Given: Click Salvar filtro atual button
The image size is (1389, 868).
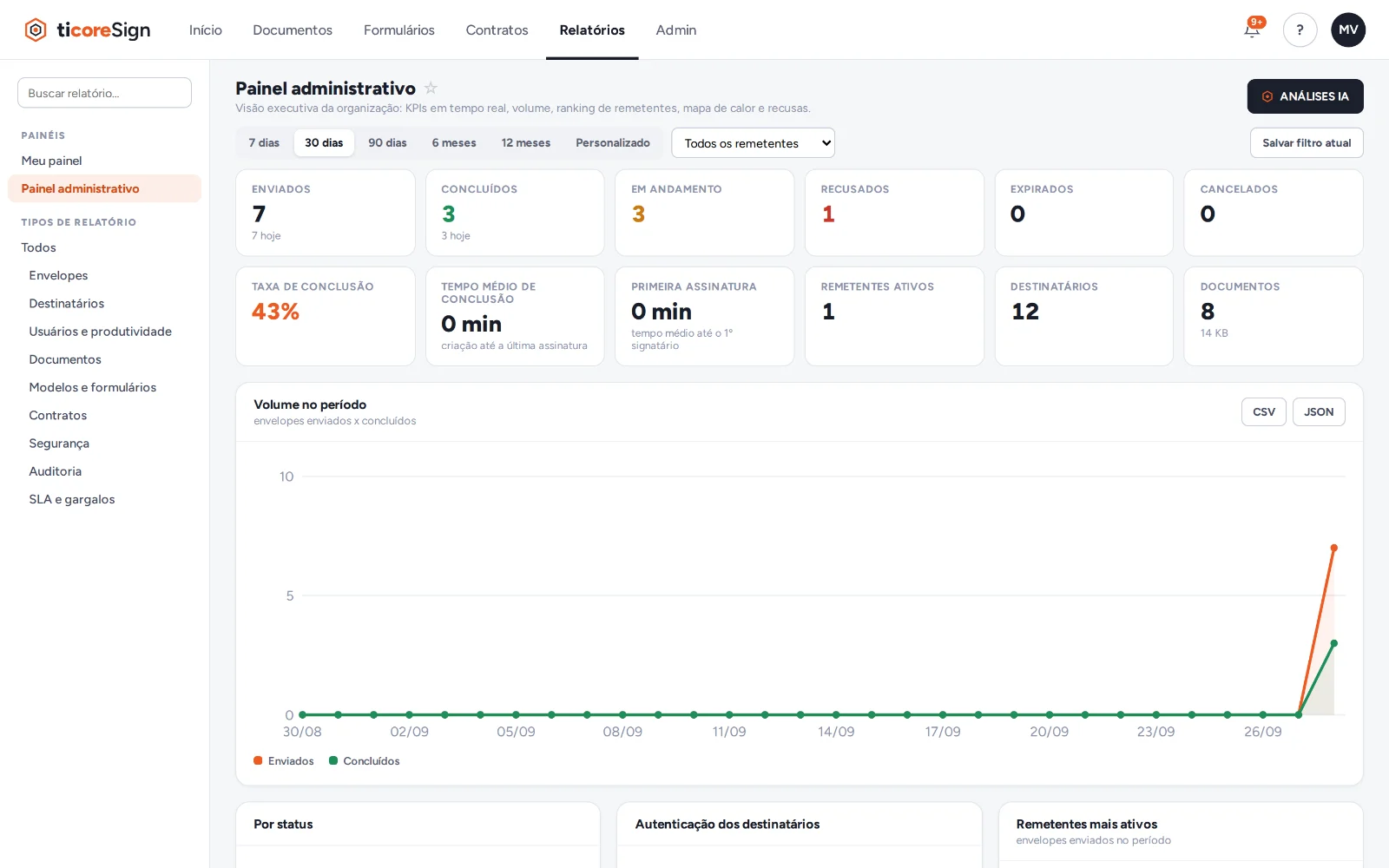Looking at the screenshot, I should (1307, 143).
